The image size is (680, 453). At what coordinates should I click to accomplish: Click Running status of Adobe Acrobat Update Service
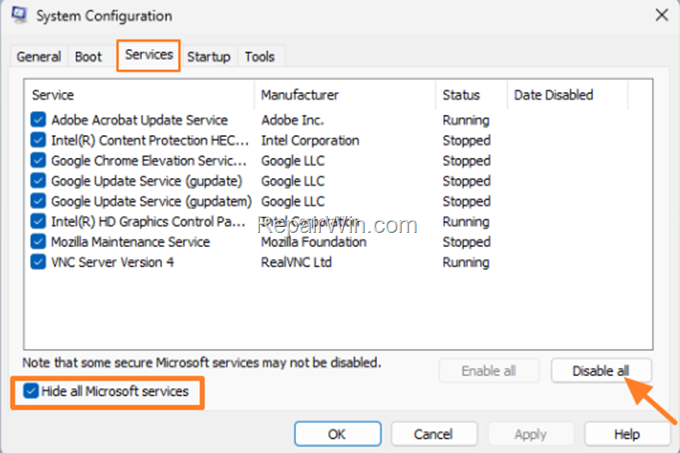tap(466, 120)
